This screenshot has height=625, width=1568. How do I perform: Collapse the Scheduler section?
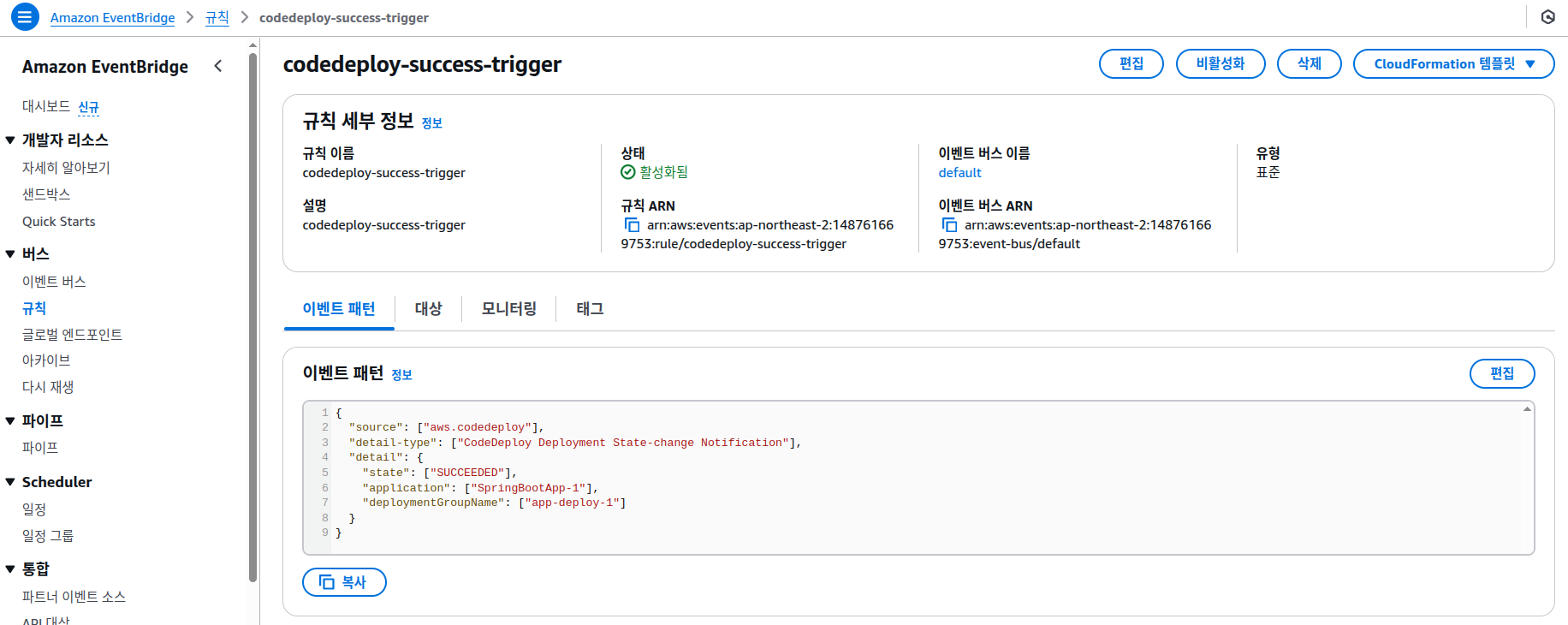pyautogui.click(x=10, y=482)
